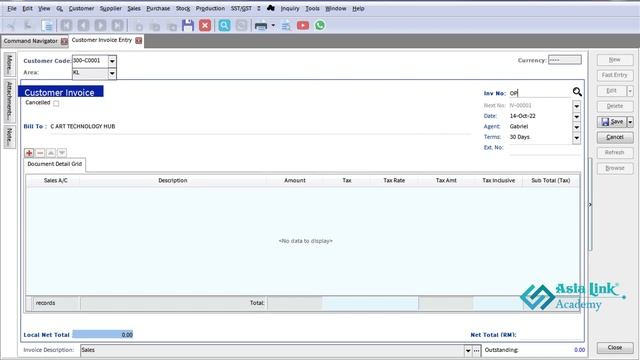The image size is (640, 360).
Task: Open the Note side tab
Action: point(10,136)
